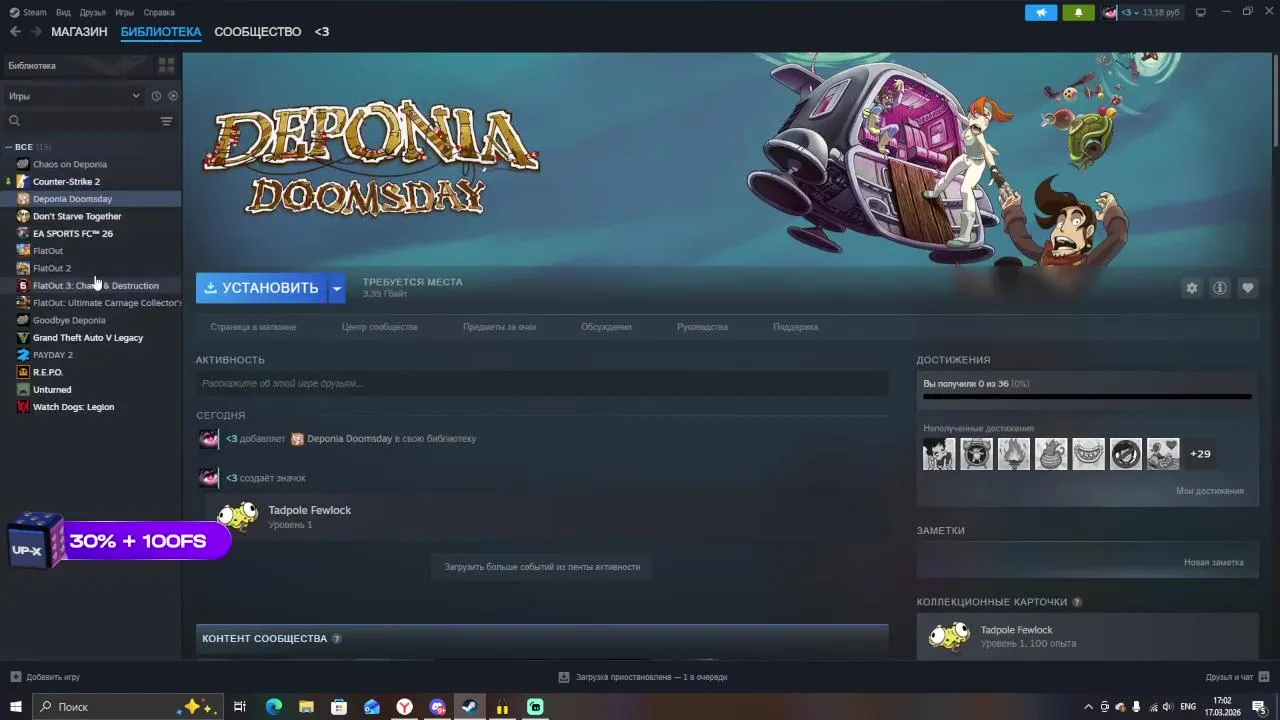The height and width of the screenshot is (720, 1280).
Task: Open the <3 profile tab
Action: [x=322, y=32]
